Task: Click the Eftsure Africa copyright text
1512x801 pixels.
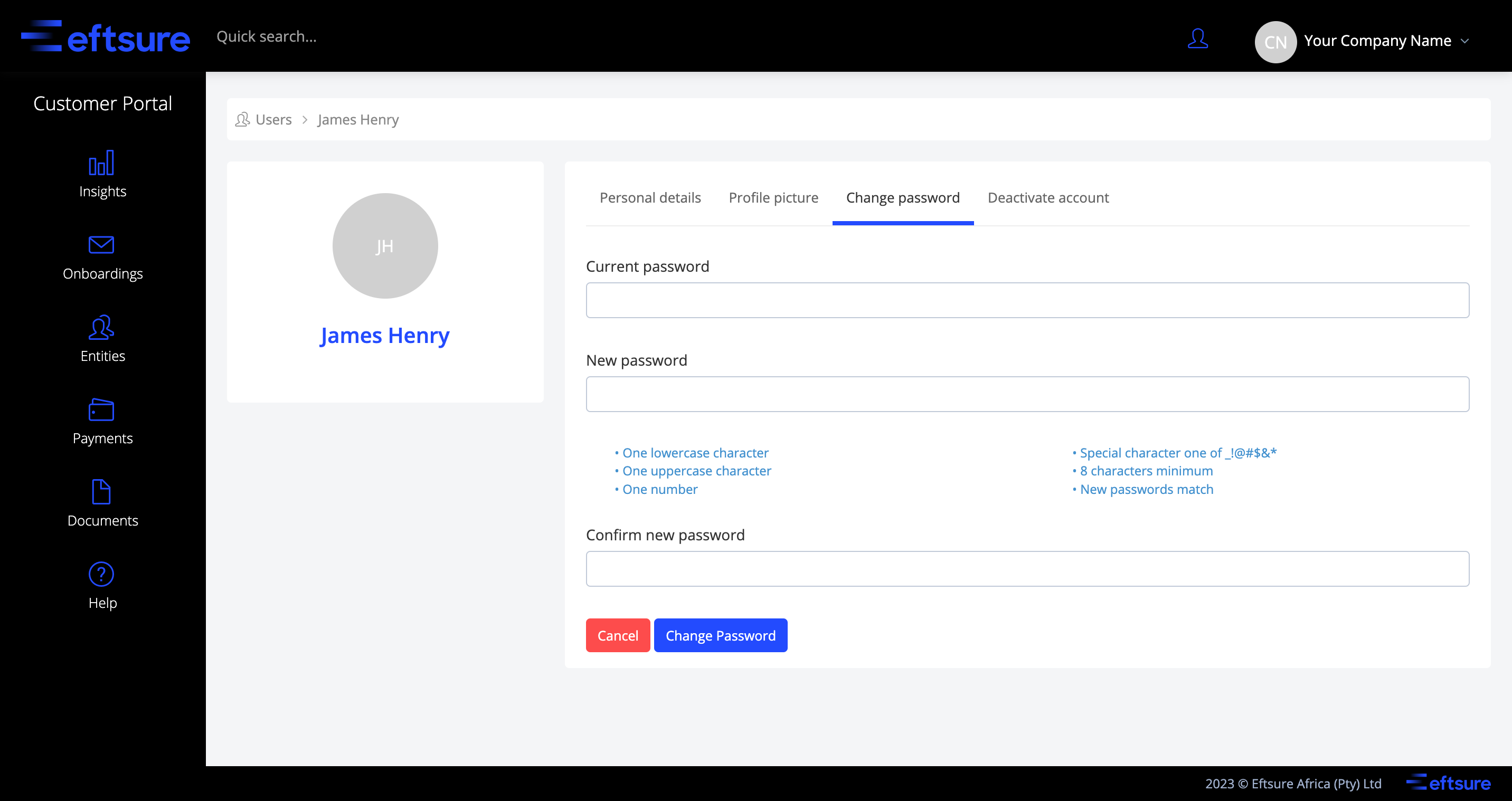Action: [x=1293, y=784]
